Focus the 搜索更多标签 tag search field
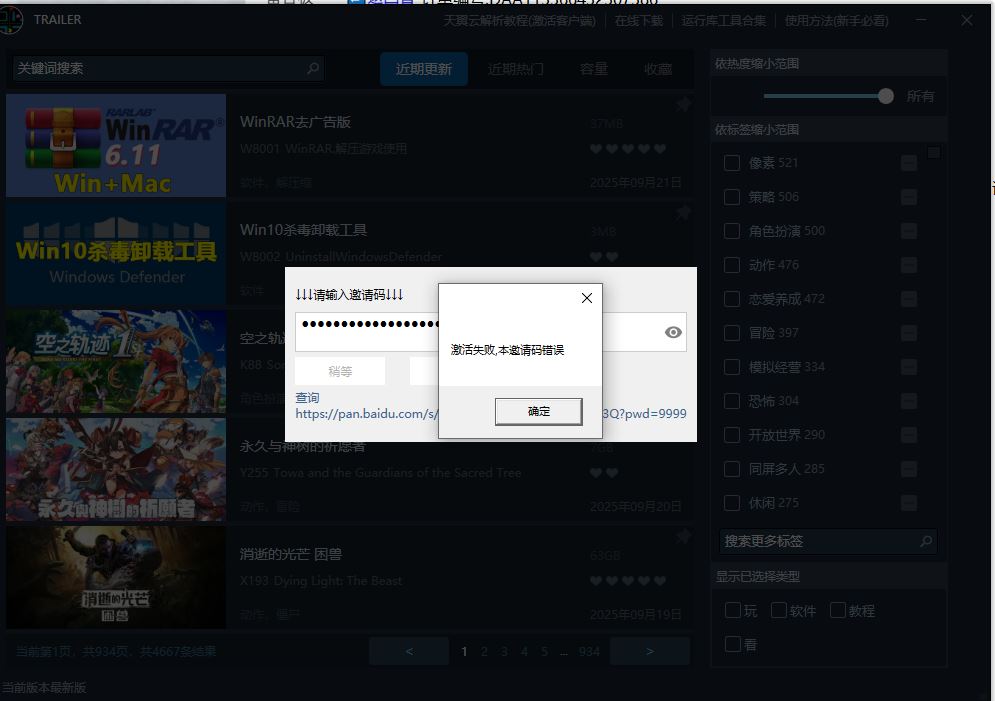 (x=828, y=541)
